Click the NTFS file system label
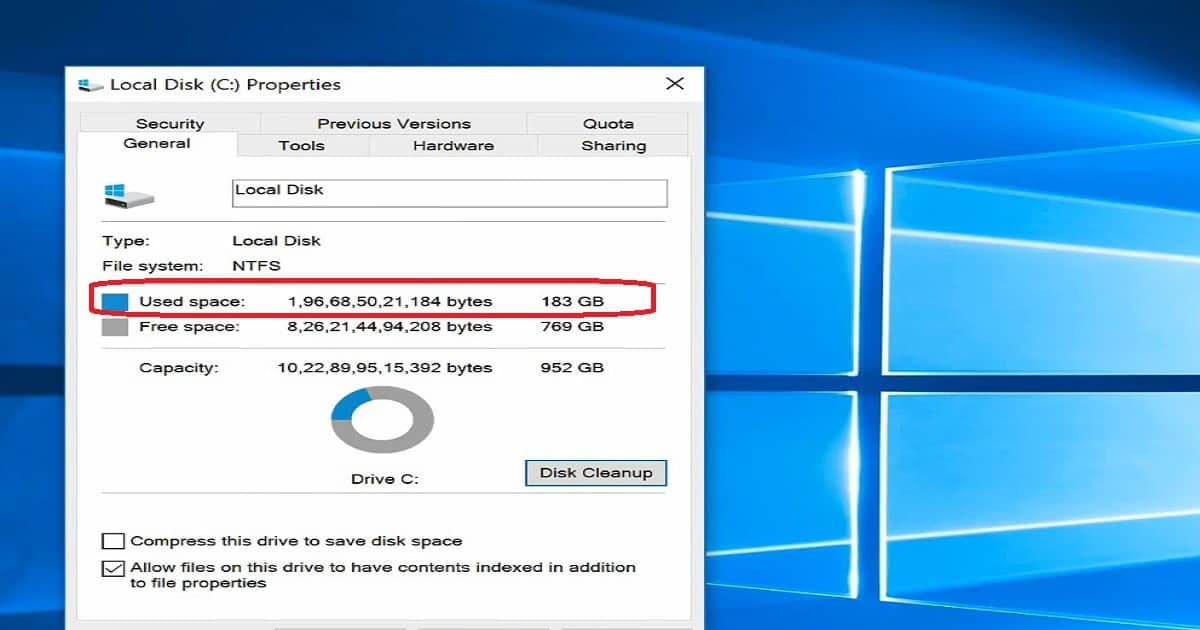Image resolution: width=1200 pixels, height=630 pixels. [x=254, y=266]
